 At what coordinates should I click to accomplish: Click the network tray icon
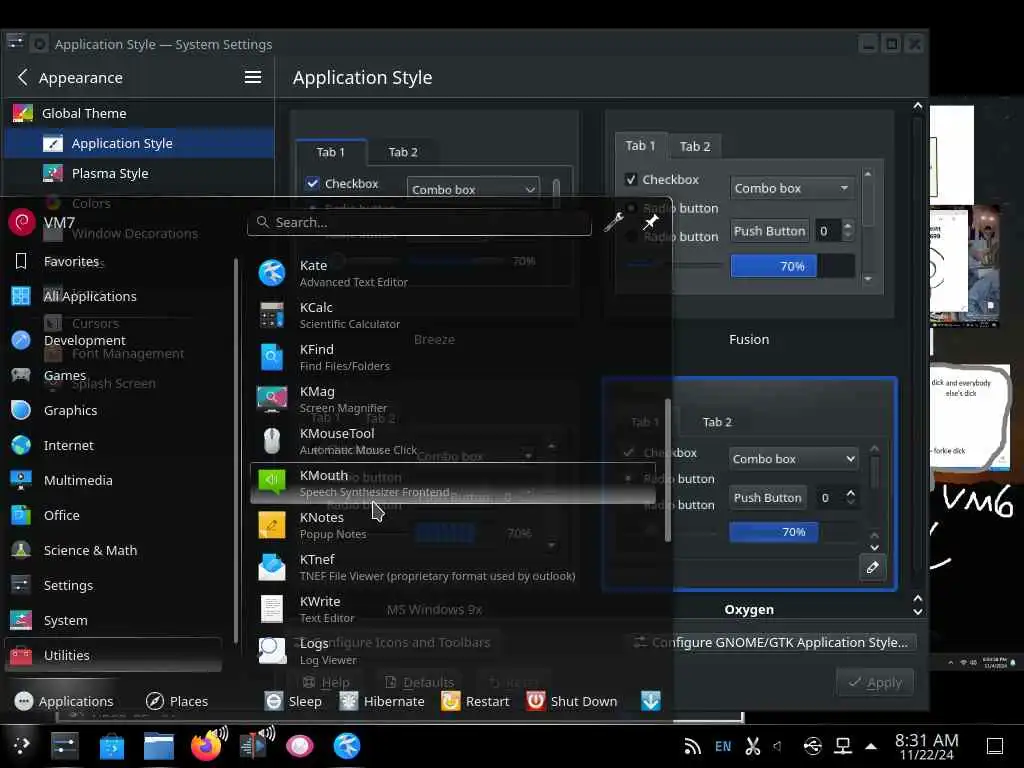(x=843, y=746)
